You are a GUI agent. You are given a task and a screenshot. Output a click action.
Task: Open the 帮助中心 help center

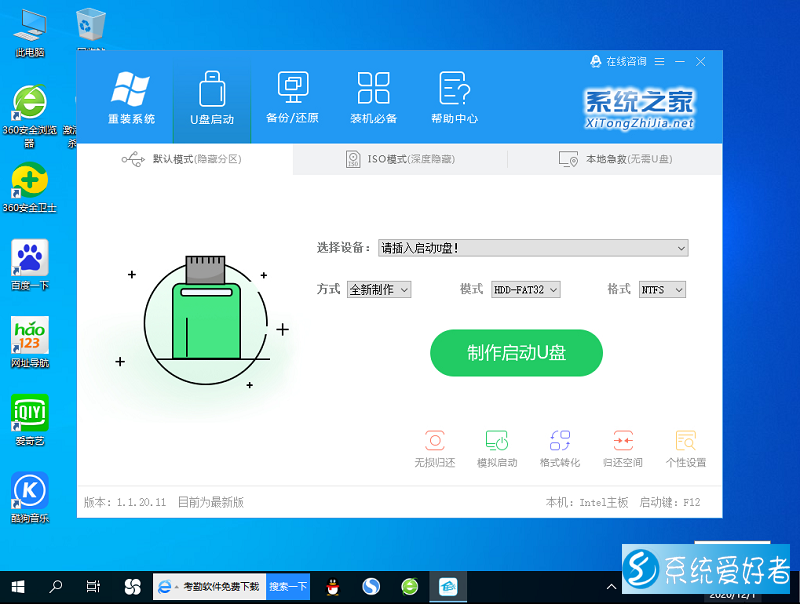click(454, 98)
